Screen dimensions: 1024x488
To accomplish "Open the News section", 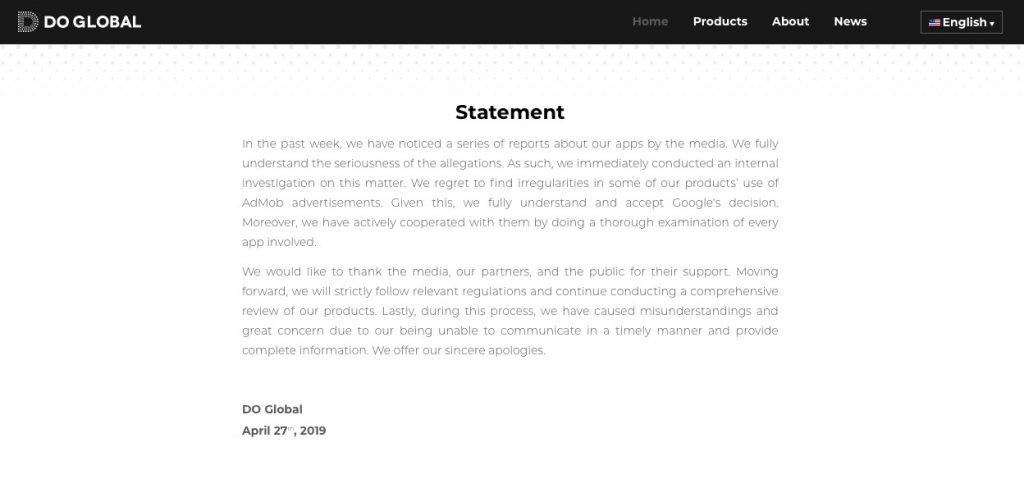I will [850, 21].
